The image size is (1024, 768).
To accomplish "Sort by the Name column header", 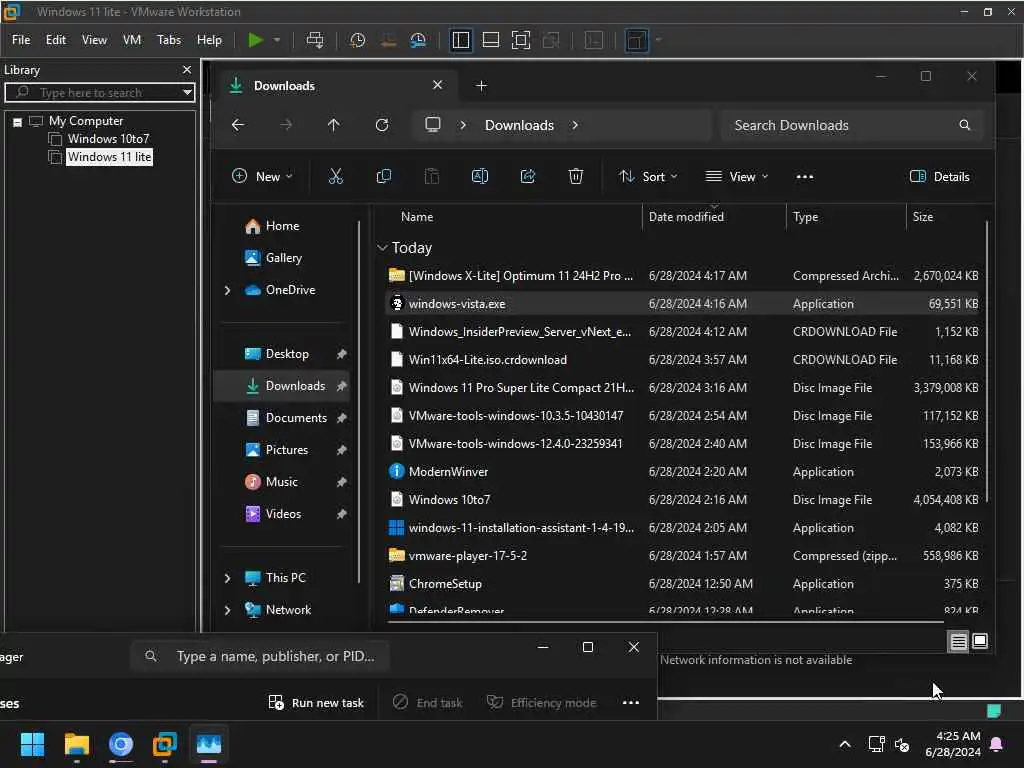I will click(417, 217).
